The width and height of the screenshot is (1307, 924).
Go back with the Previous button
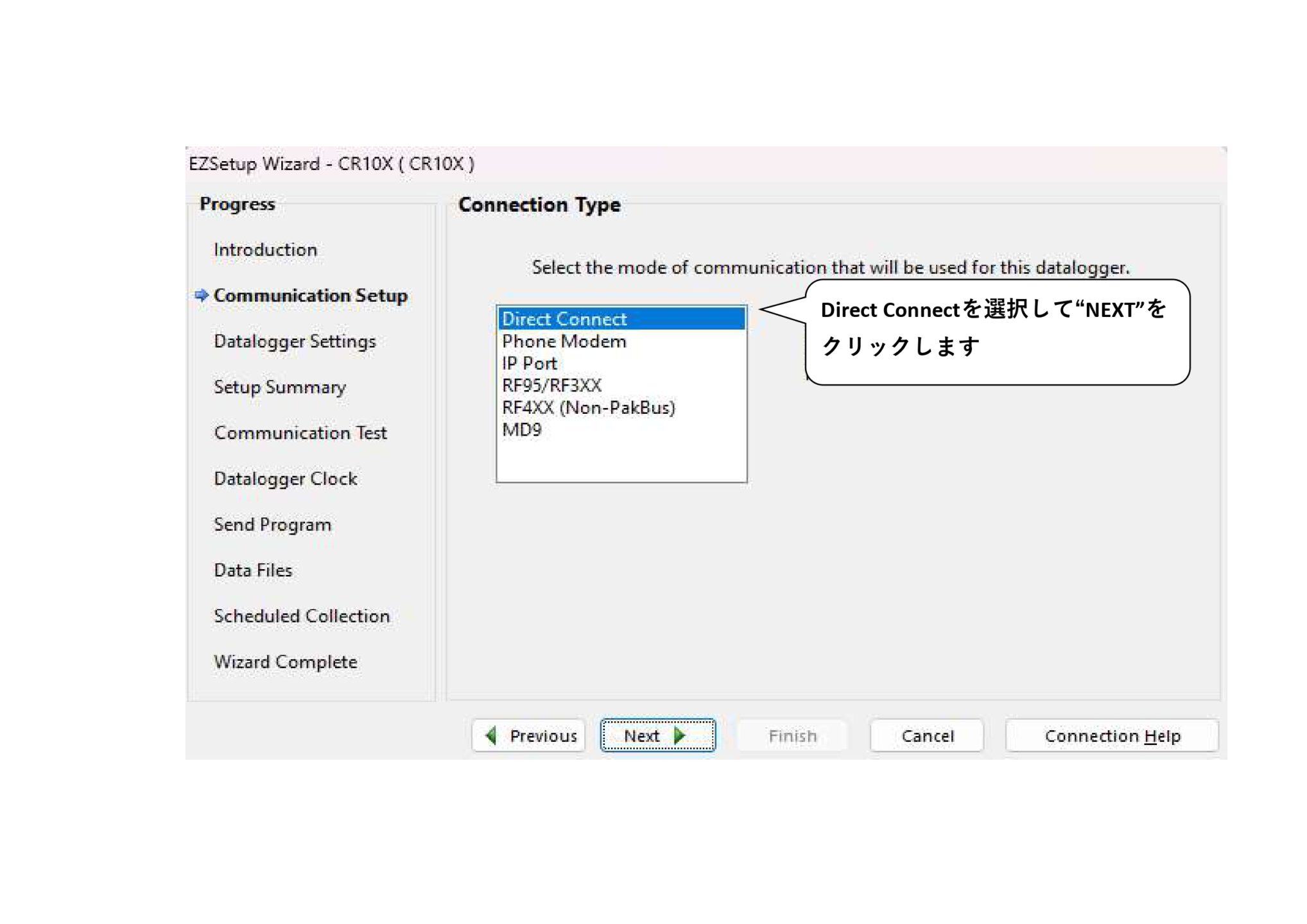tap(528, 735)
